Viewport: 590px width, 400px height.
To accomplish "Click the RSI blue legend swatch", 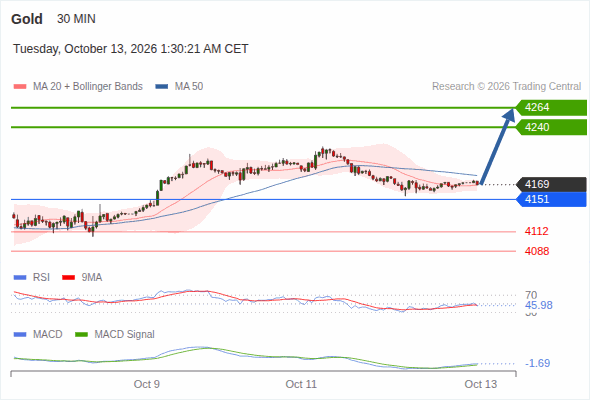I will click(20, 278).
